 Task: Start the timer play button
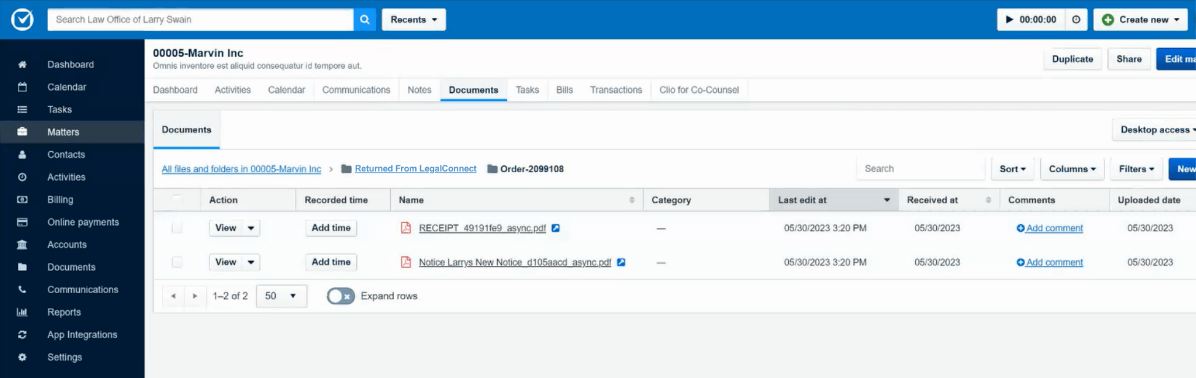[x=1010, y=20]
